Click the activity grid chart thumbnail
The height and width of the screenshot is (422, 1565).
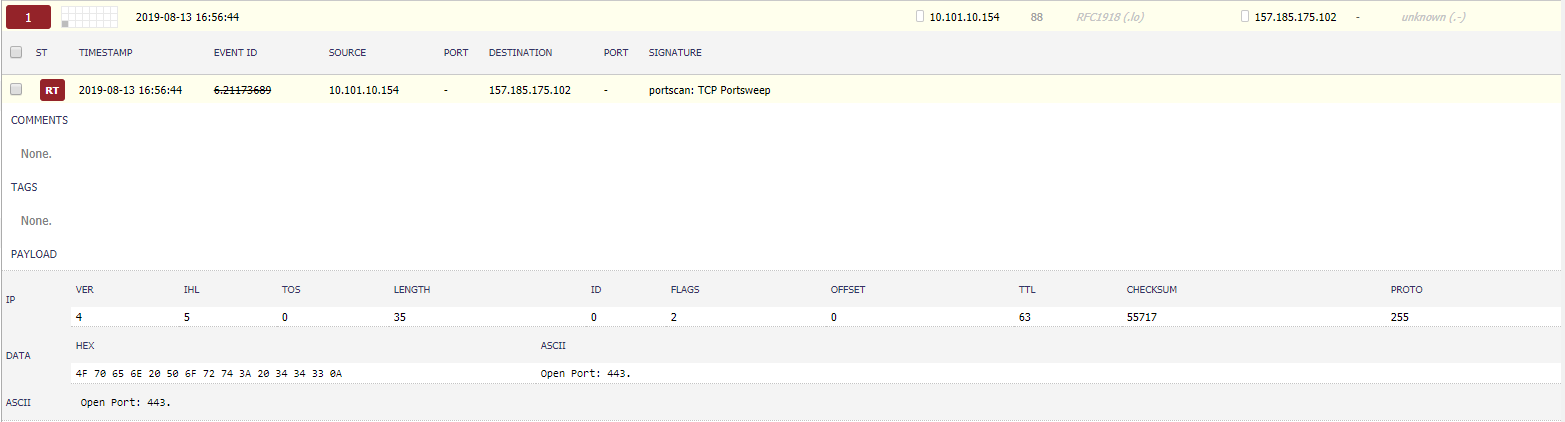pyautogui.click(x=89, y=17)
